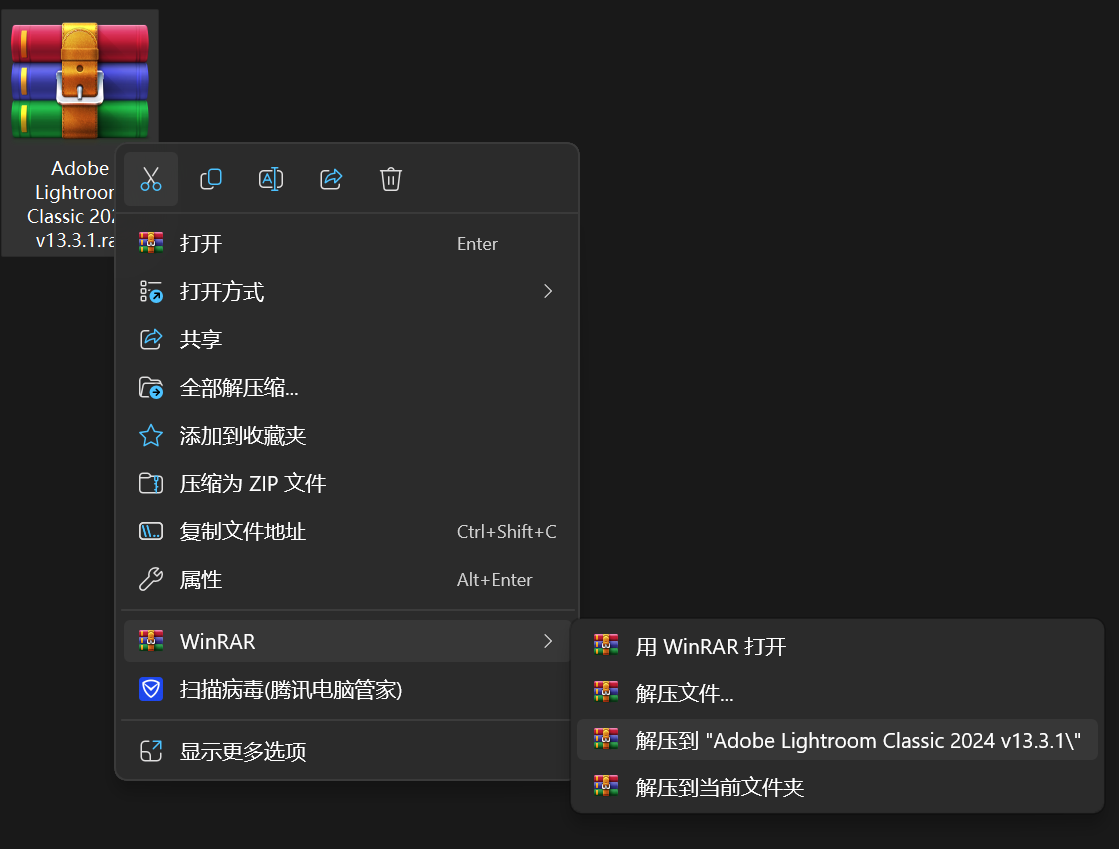
Task: Choose 打开 to open the archive
Action: point(201,244)
